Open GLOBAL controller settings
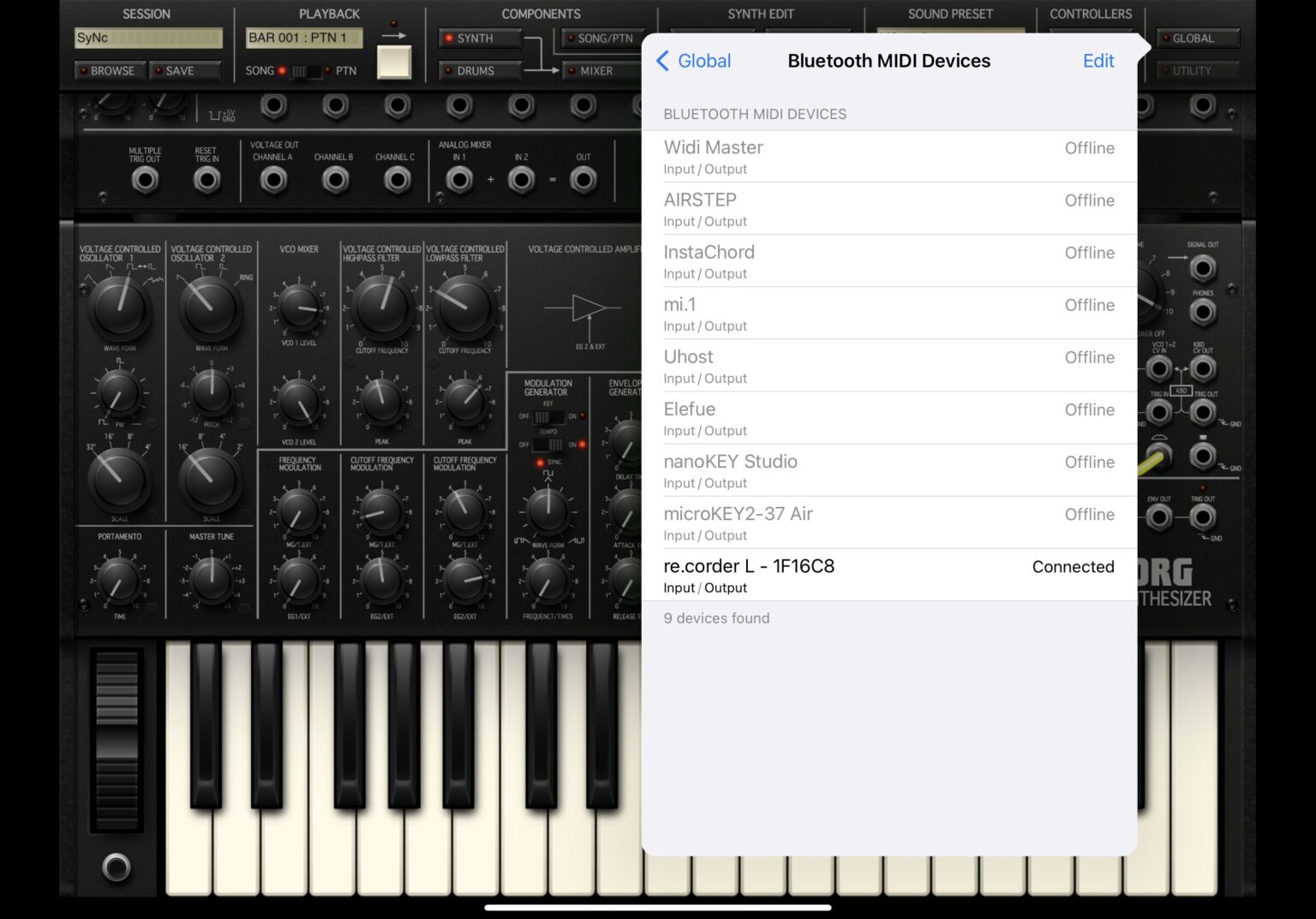 [x=1198, y=38]
